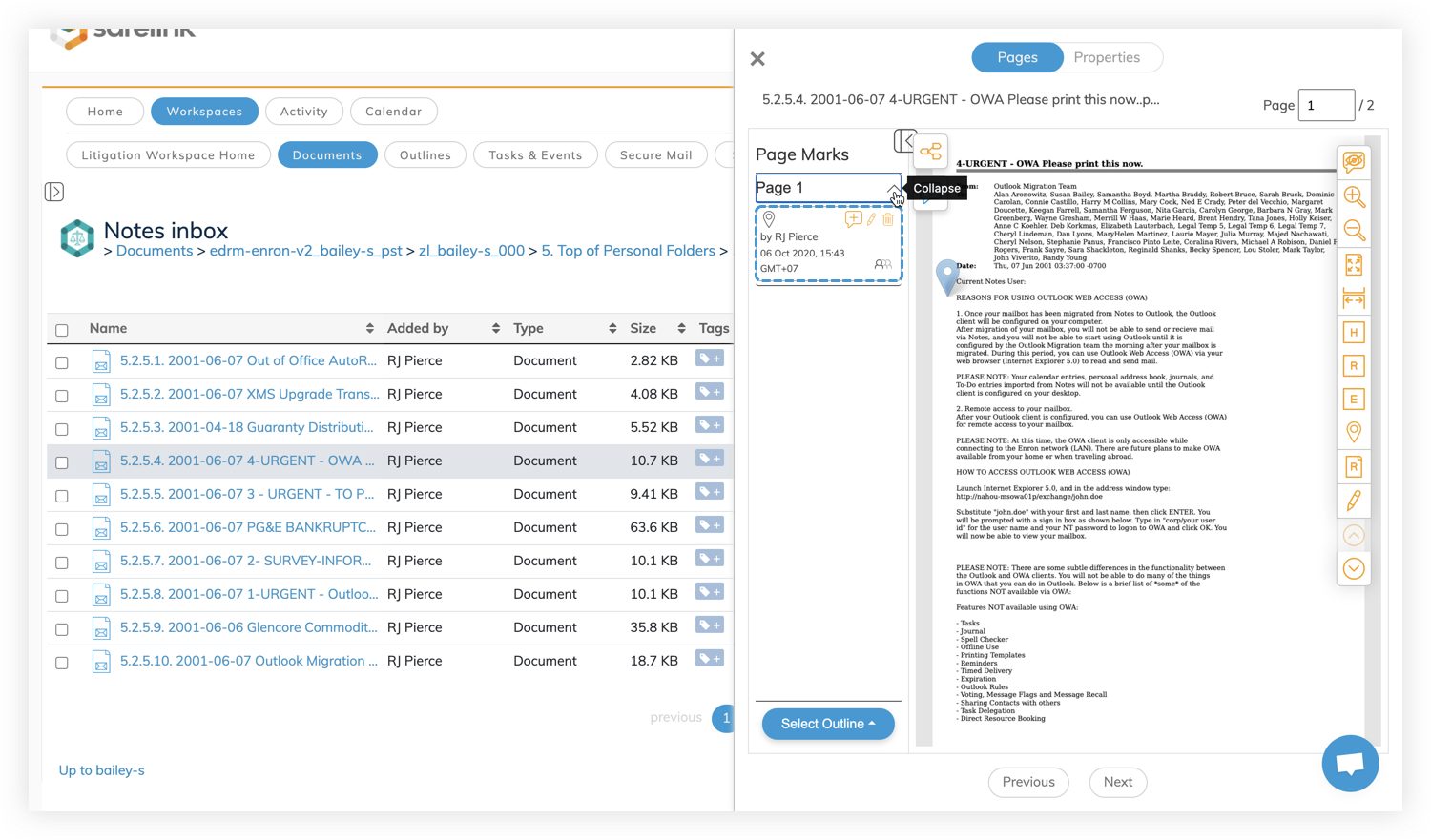The width and height of the screenshot is (1431, 840).
Task: Open sharing people icon on page mark
Action: click(x=883, y=264)
